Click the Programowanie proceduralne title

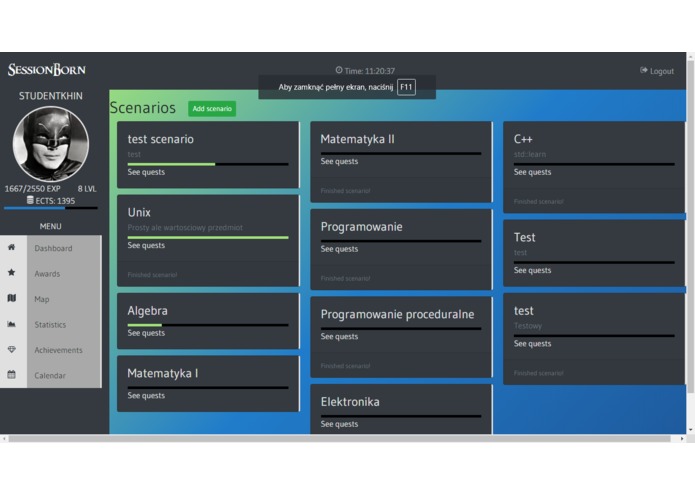(x=398, y=314)
